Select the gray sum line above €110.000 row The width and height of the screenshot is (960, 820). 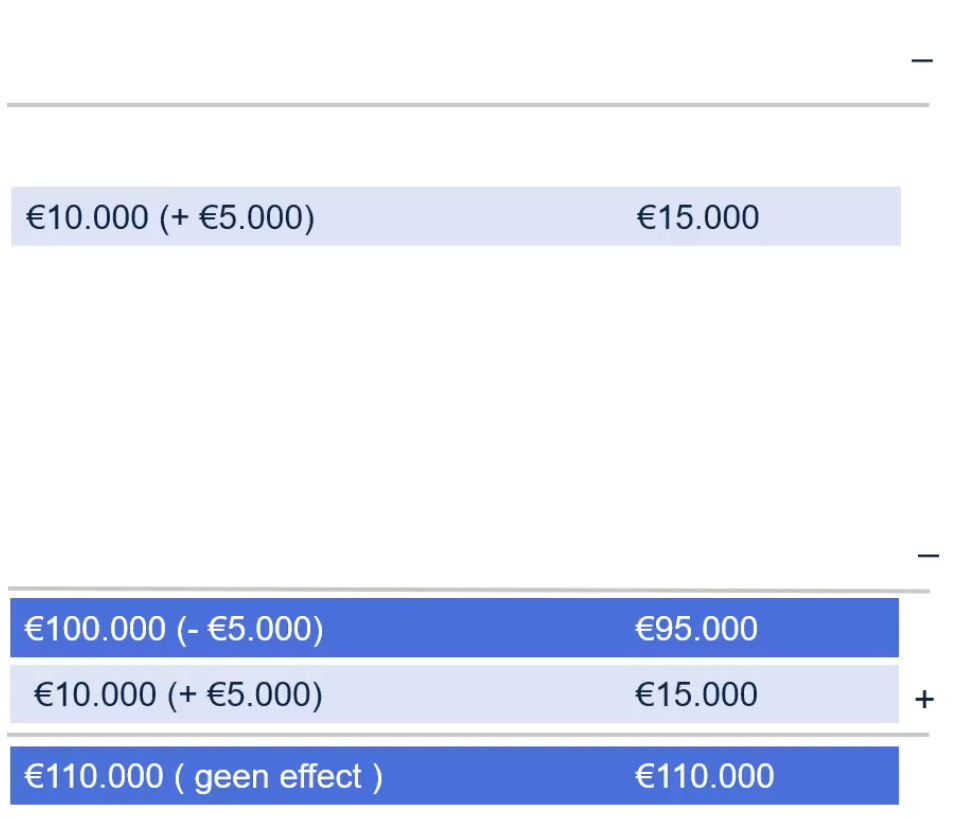point(467,735)
